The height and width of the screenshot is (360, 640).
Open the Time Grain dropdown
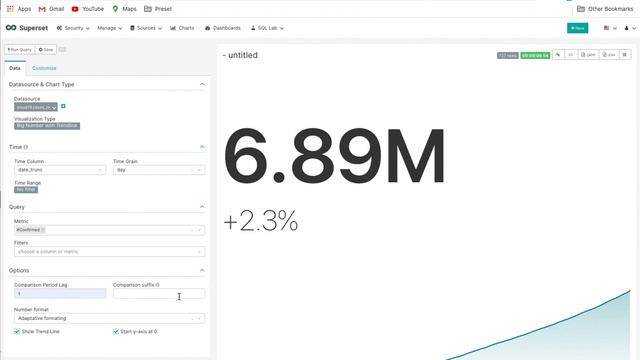pos(159,170)
